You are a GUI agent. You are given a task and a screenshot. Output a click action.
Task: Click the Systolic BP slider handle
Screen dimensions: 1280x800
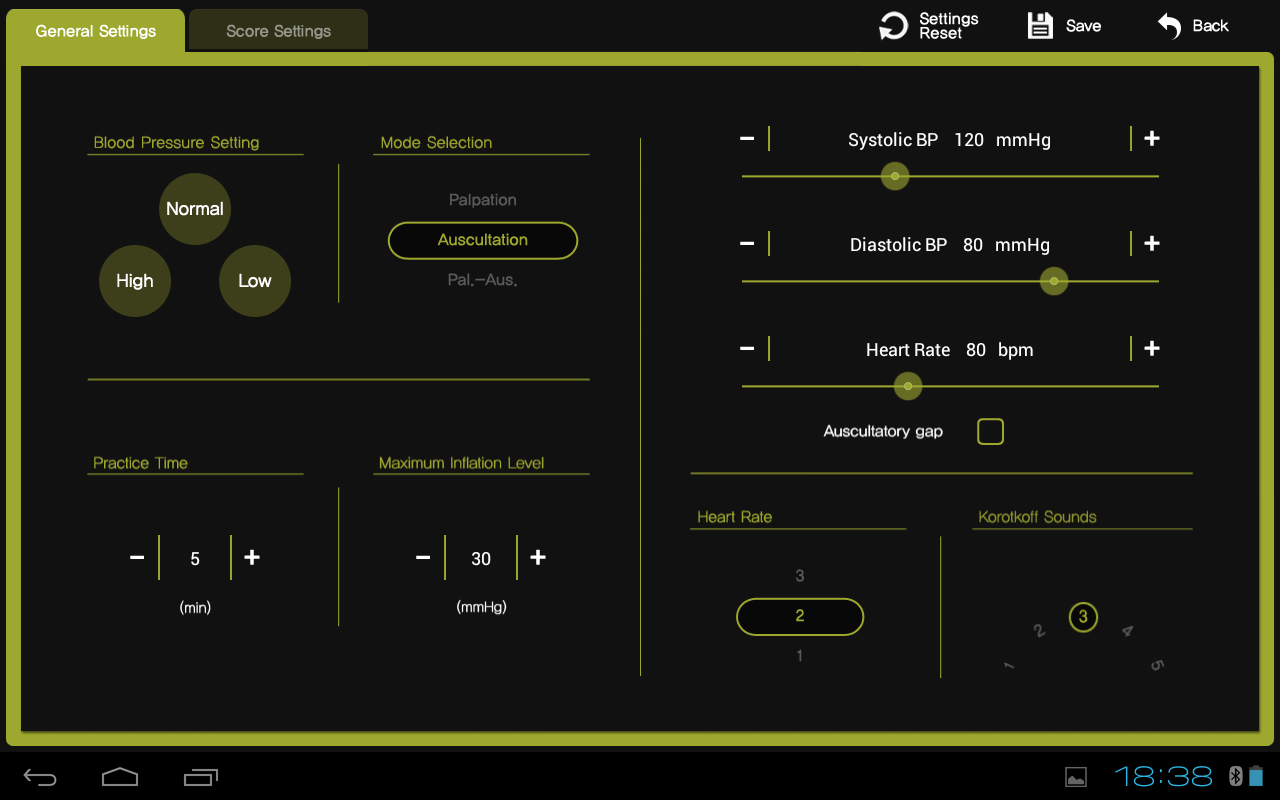pos(895,176)
